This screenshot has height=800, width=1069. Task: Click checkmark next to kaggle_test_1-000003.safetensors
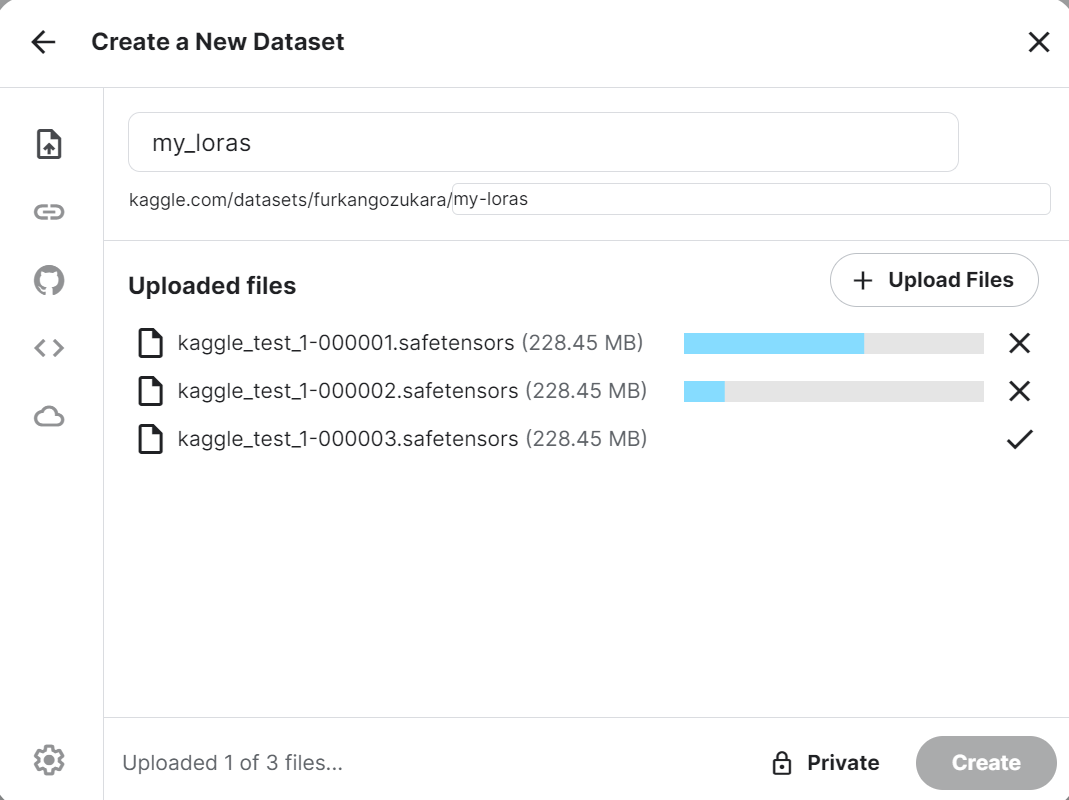(1019, 439)
